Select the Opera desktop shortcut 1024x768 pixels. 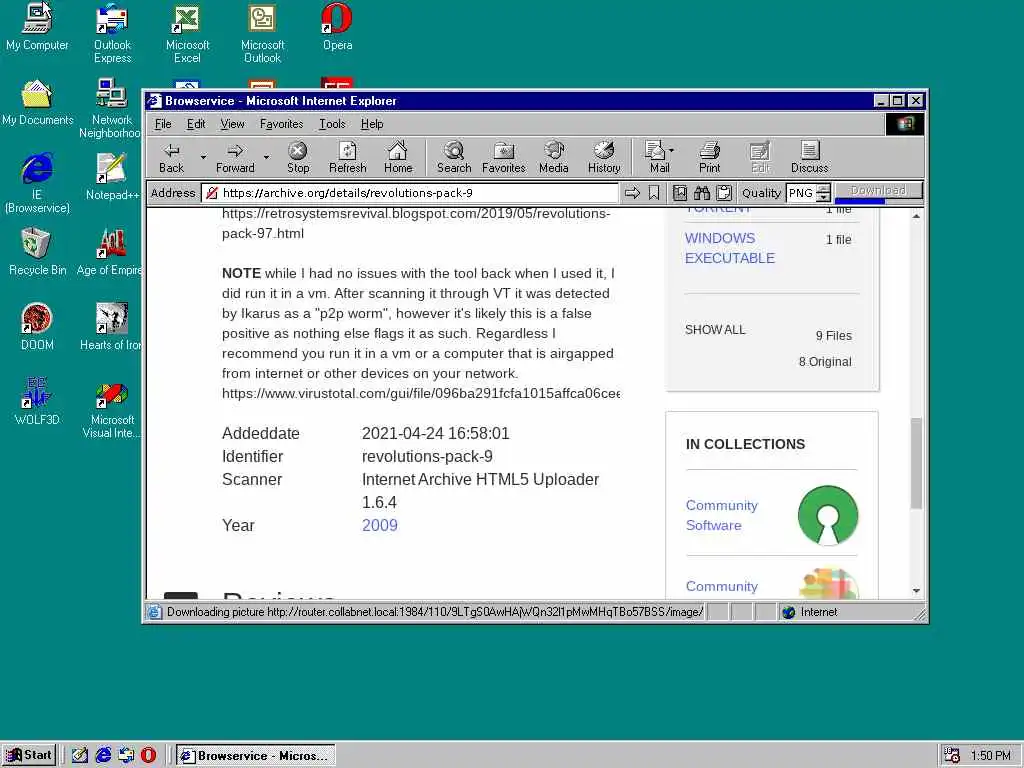(x=337, y=27)
